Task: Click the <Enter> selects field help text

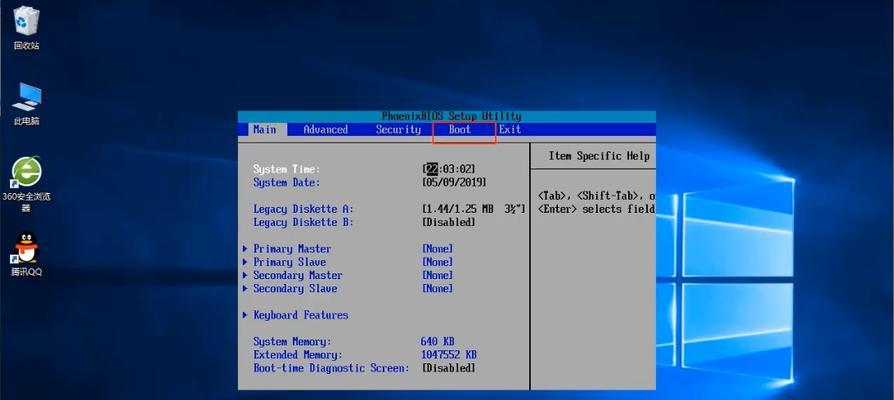Action: tap(596, 209)
